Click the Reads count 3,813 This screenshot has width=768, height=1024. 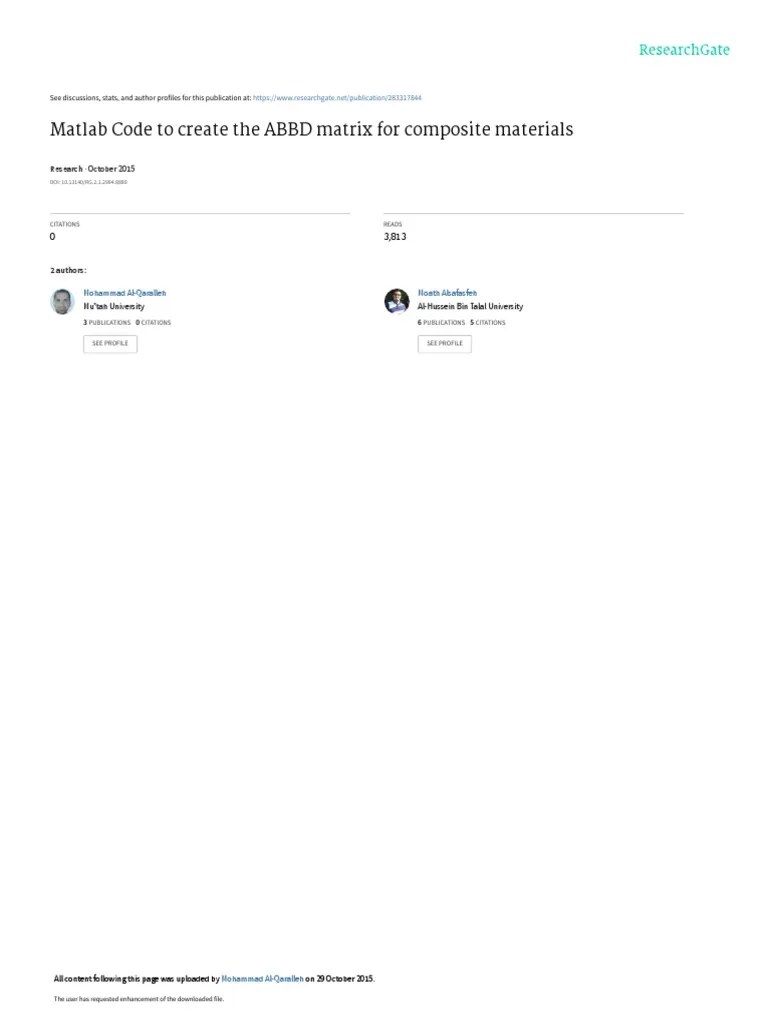(395, 236)
